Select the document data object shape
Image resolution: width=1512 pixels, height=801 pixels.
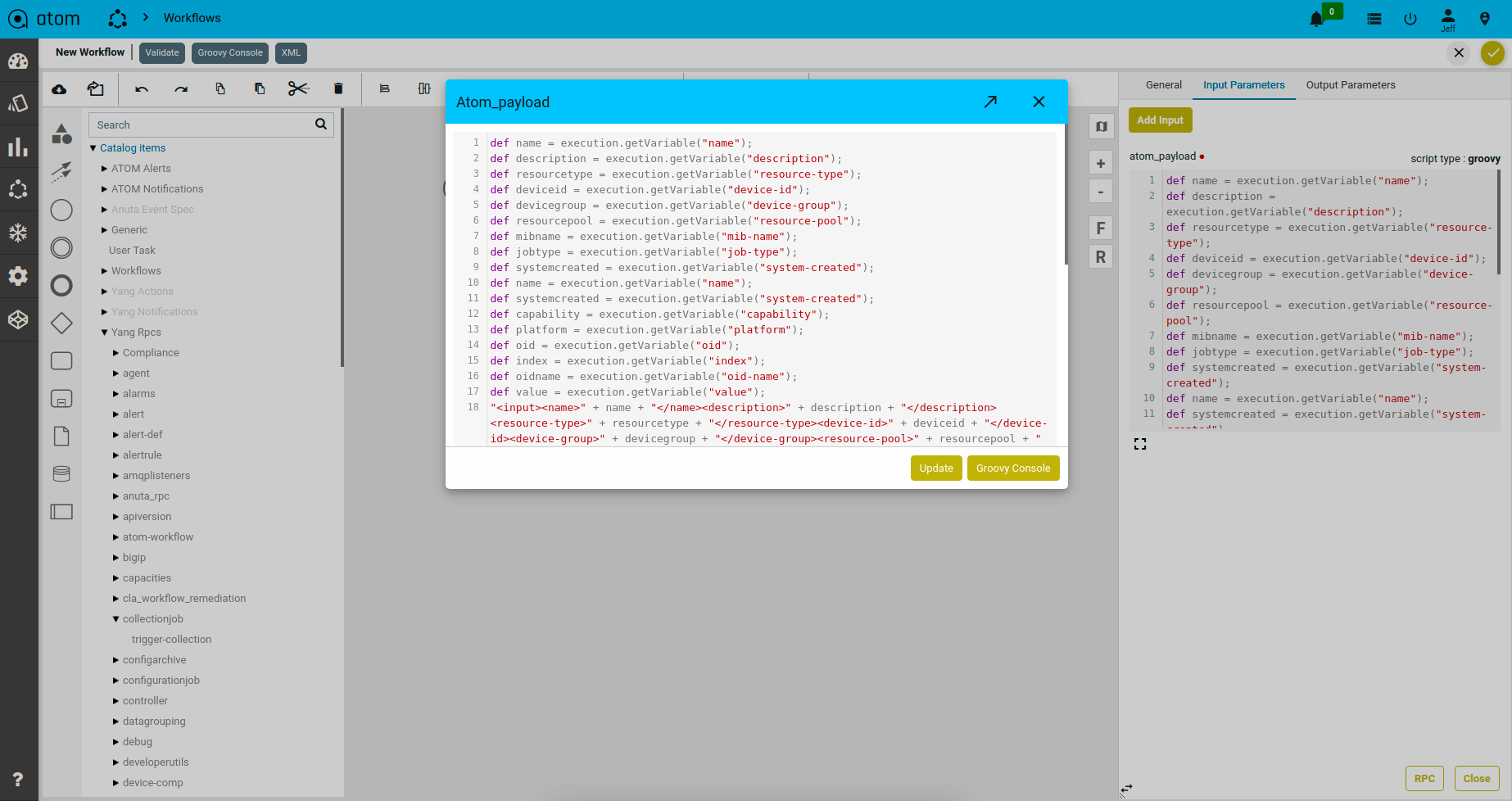pyautogui.click(x=61, y=436)
